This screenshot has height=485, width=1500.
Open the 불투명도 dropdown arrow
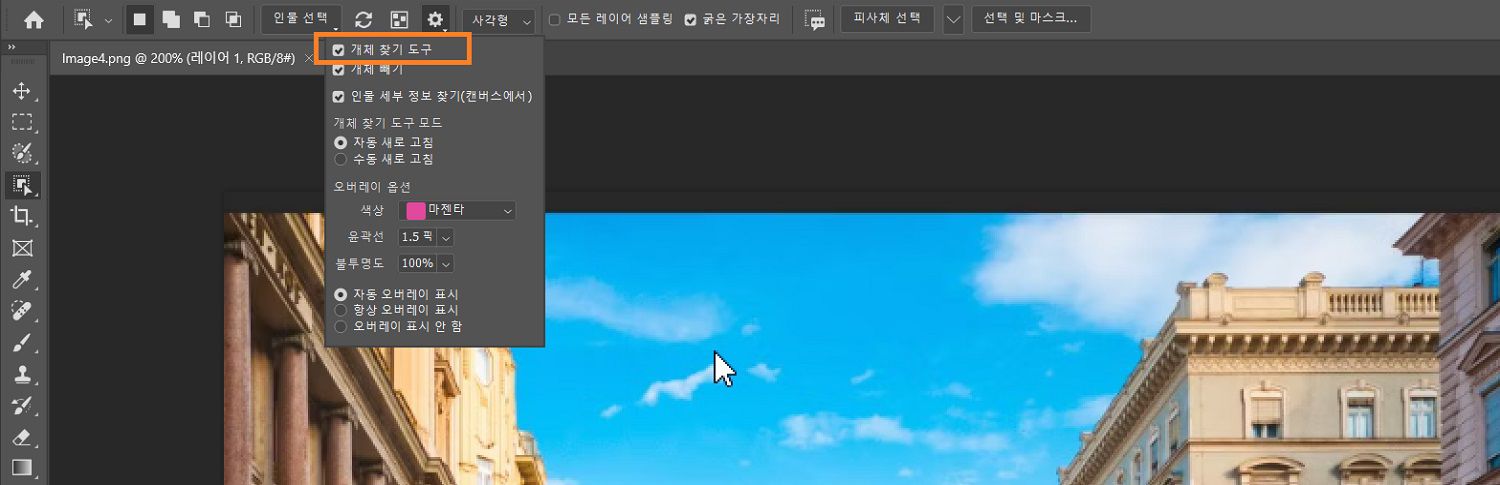(x=446, y=263)
